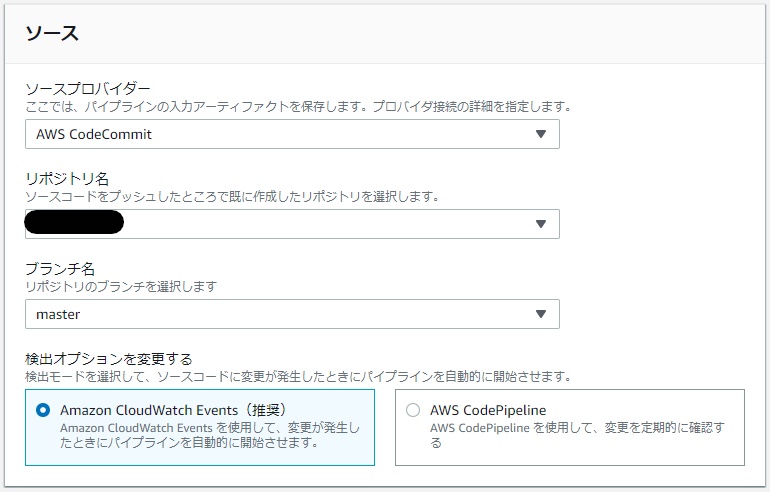Click the arrow on the master branch dropdown
Screen dimensions: 770x492
pos(541,314)
